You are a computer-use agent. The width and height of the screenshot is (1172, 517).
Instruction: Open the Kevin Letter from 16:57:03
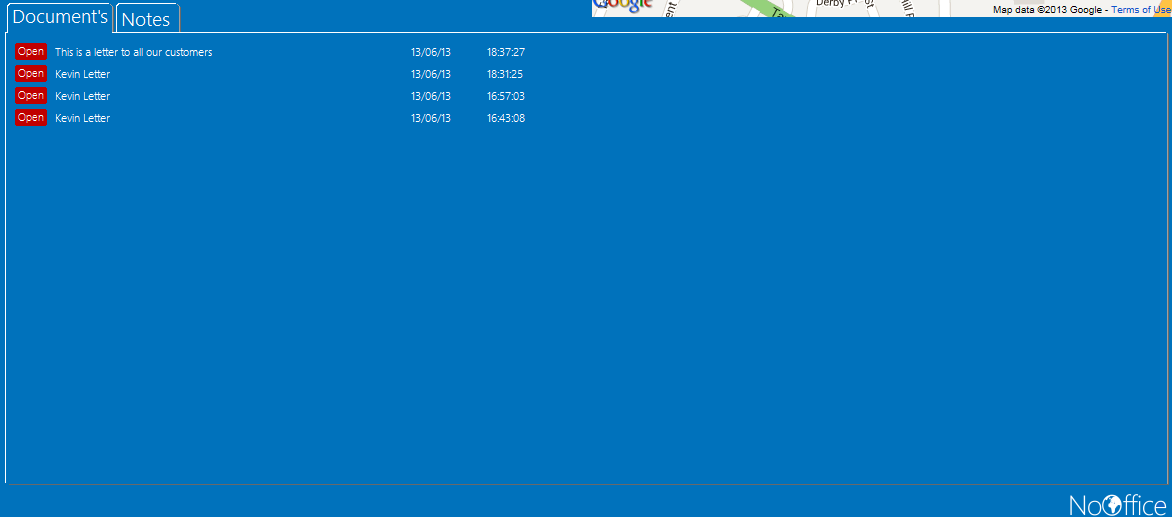coord(31,96)
